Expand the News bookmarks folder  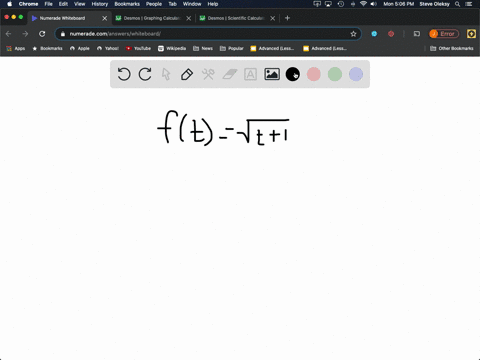pyautogui.click(x=203, y=48)
